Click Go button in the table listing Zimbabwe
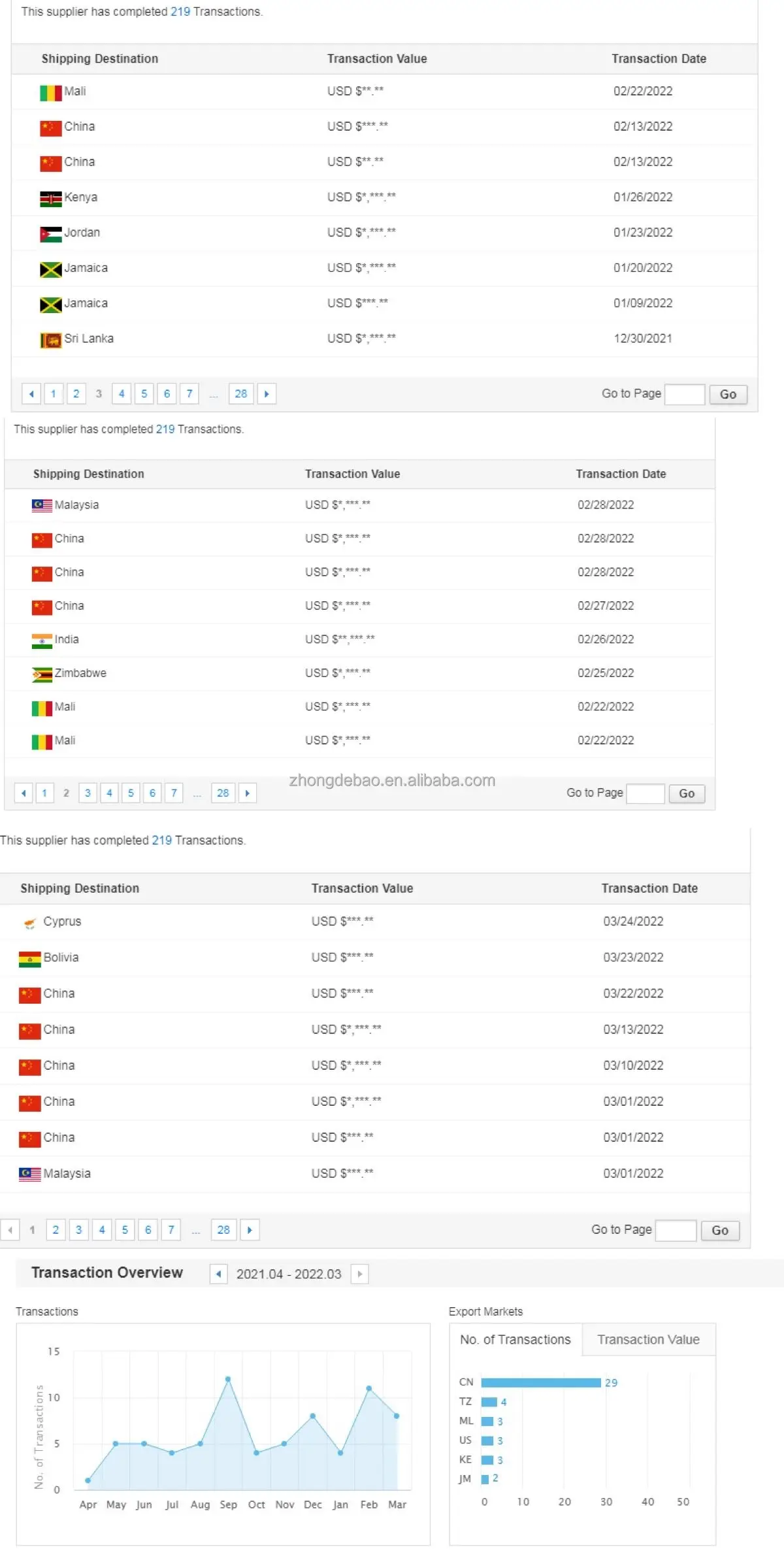 pos(687,793)
